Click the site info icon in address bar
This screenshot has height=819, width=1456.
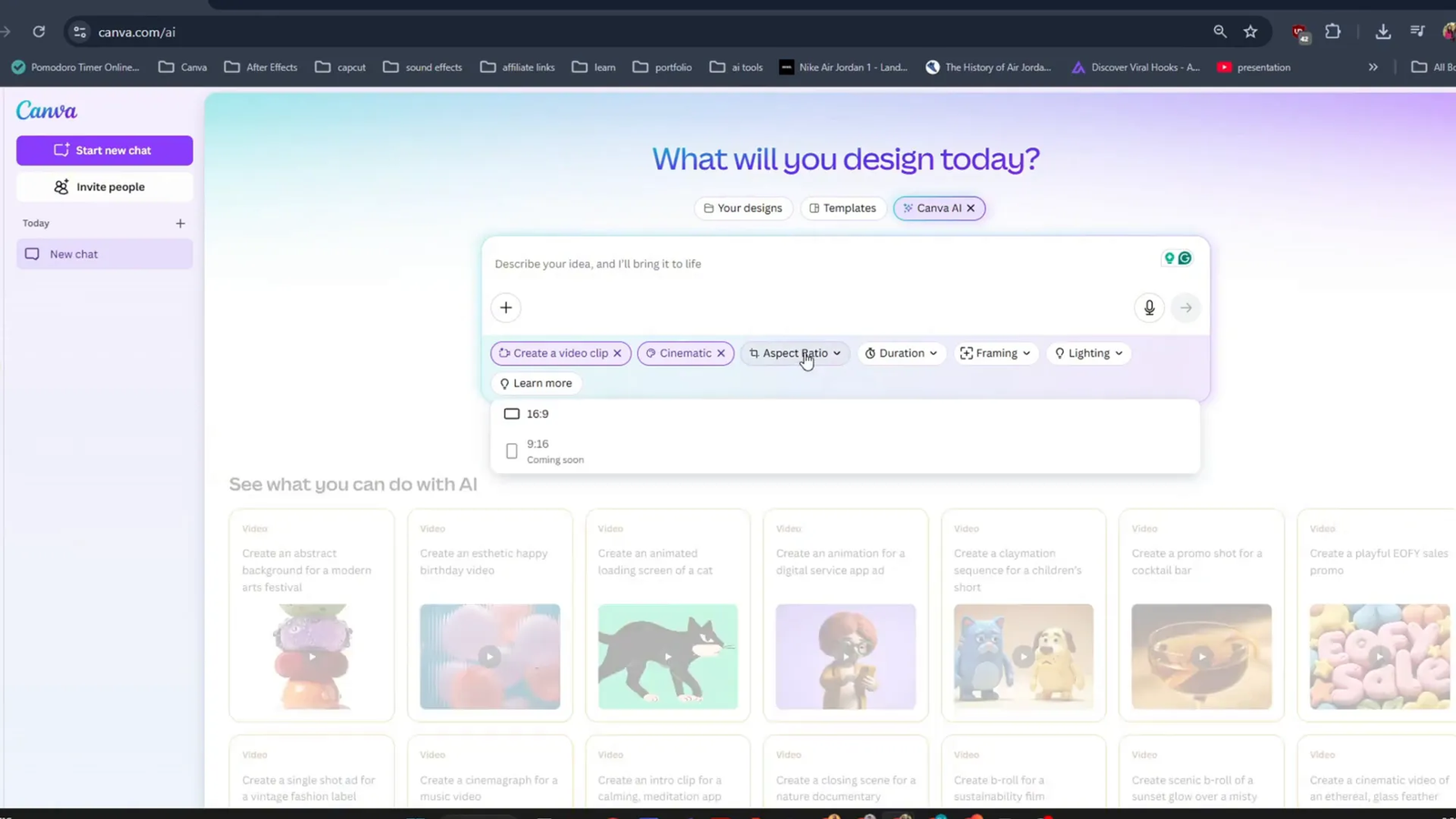click(x=80, y=32)
